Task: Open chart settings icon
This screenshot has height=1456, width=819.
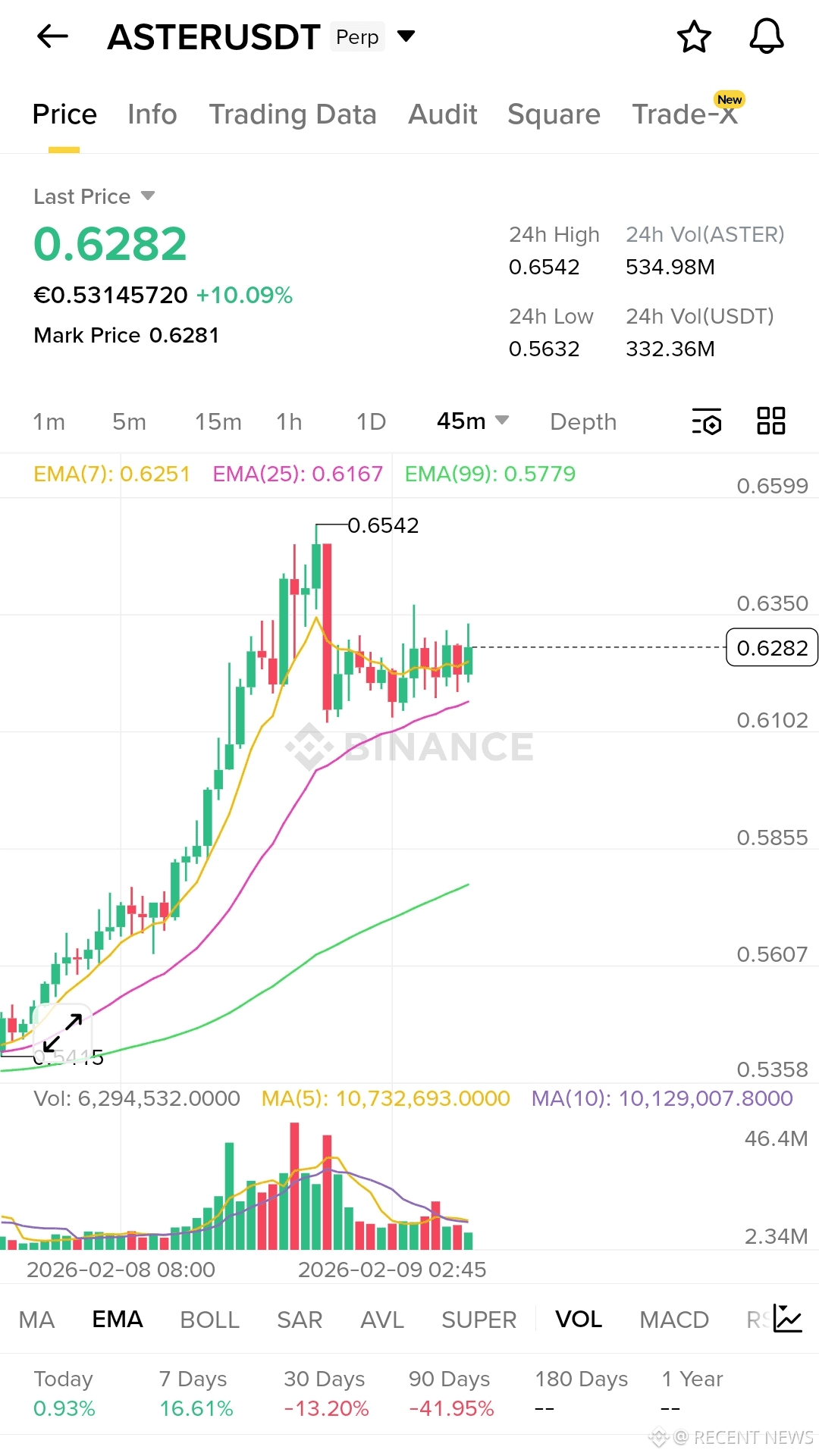Action: point(707,421)
